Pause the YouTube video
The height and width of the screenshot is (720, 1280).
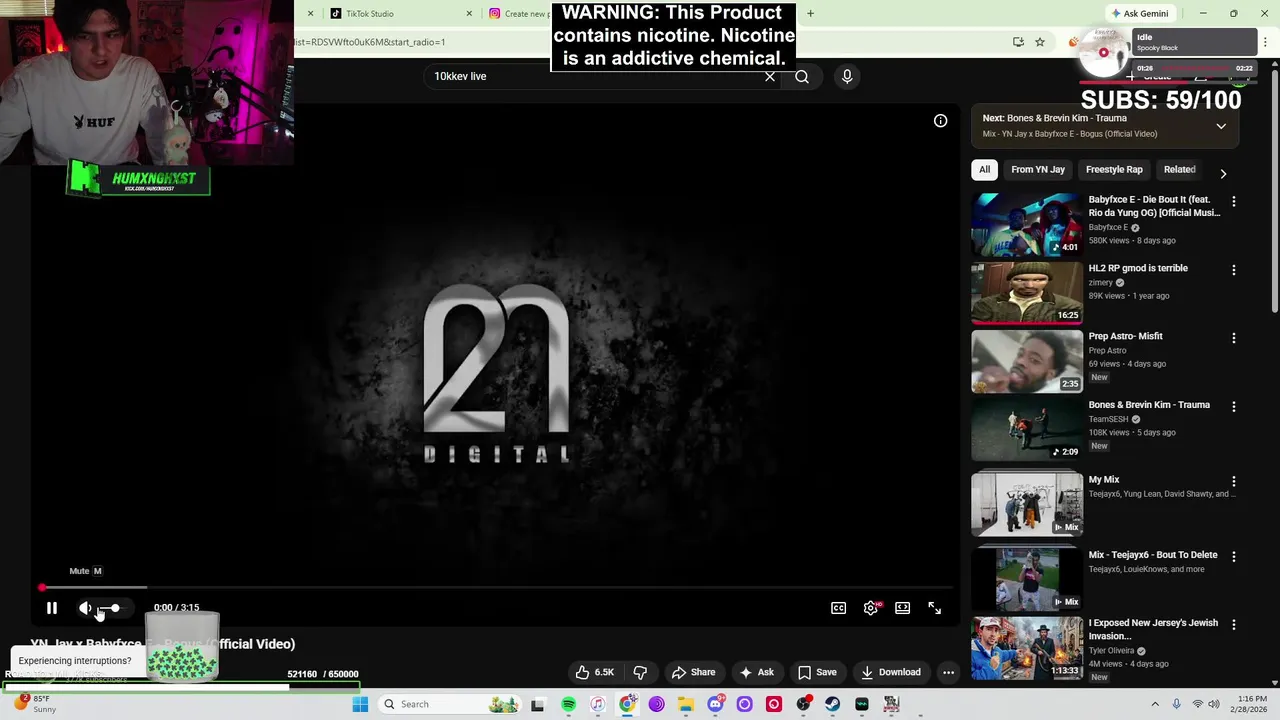click(52, 608)
